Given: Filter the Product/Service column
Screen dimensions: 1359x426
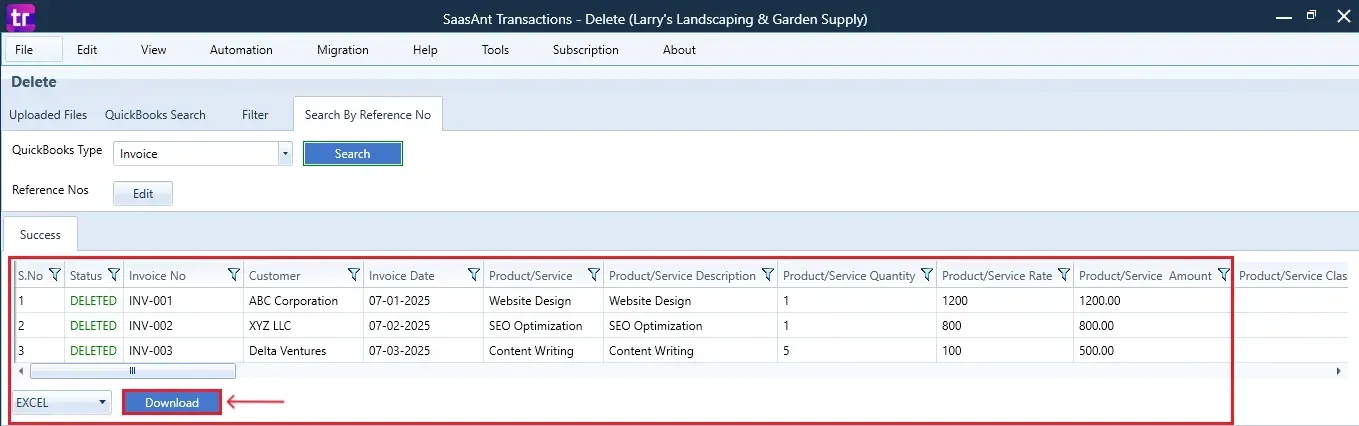Looking at the screenshot, I should click(x=594, y=275).
